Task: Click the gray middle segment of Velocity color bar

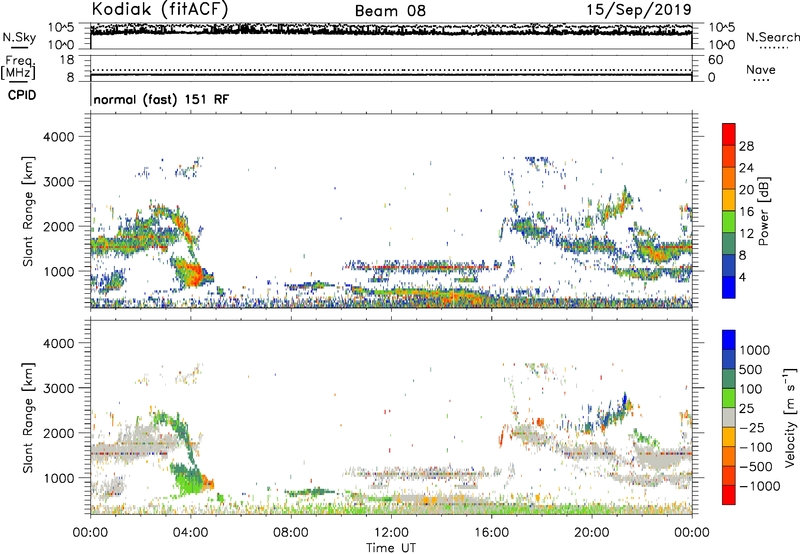Action: coord(729,417)
